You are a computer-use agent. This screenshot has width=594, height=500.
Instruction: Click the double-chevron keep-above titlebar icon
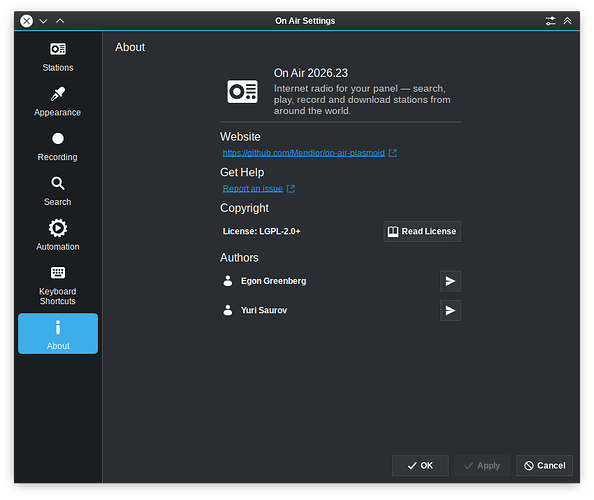coord(567,21)
